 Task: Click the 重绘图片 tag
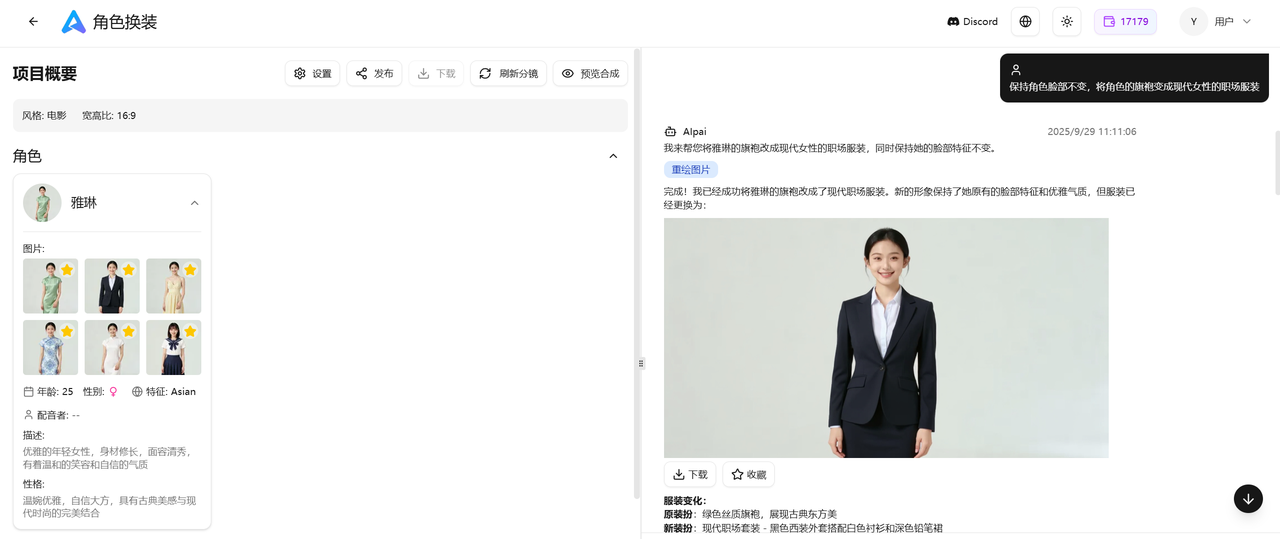(x=690, y=170)
